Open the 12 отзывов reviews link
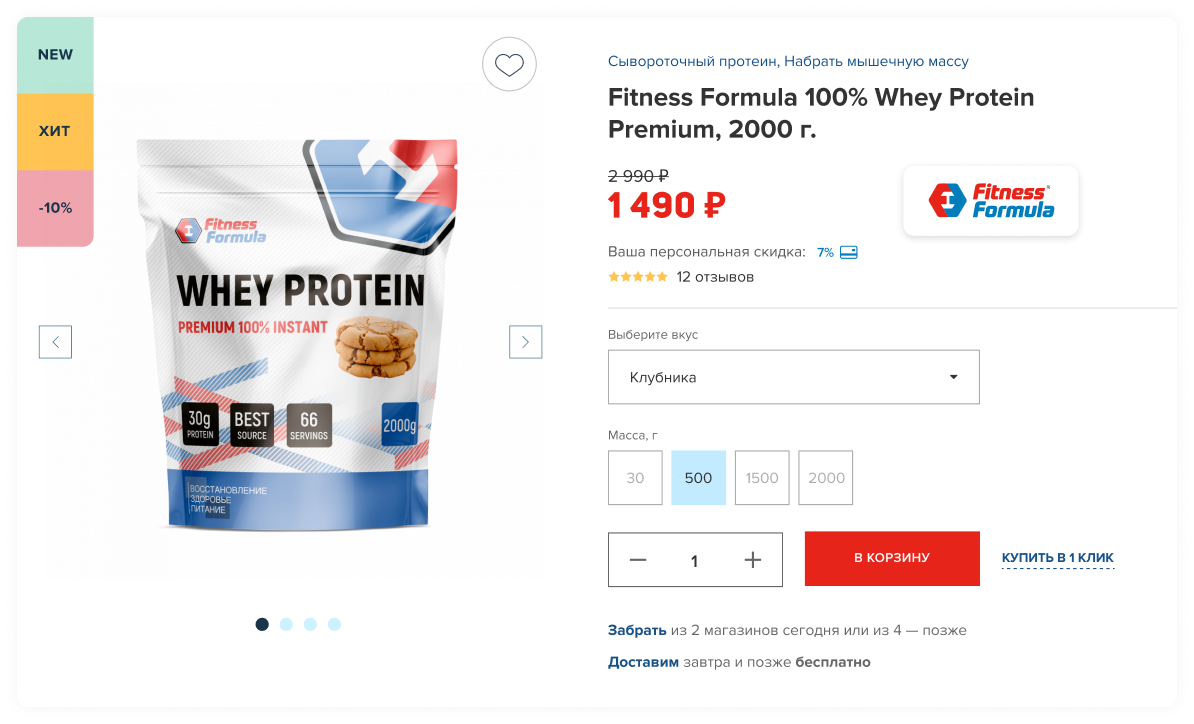 (715, 277)
